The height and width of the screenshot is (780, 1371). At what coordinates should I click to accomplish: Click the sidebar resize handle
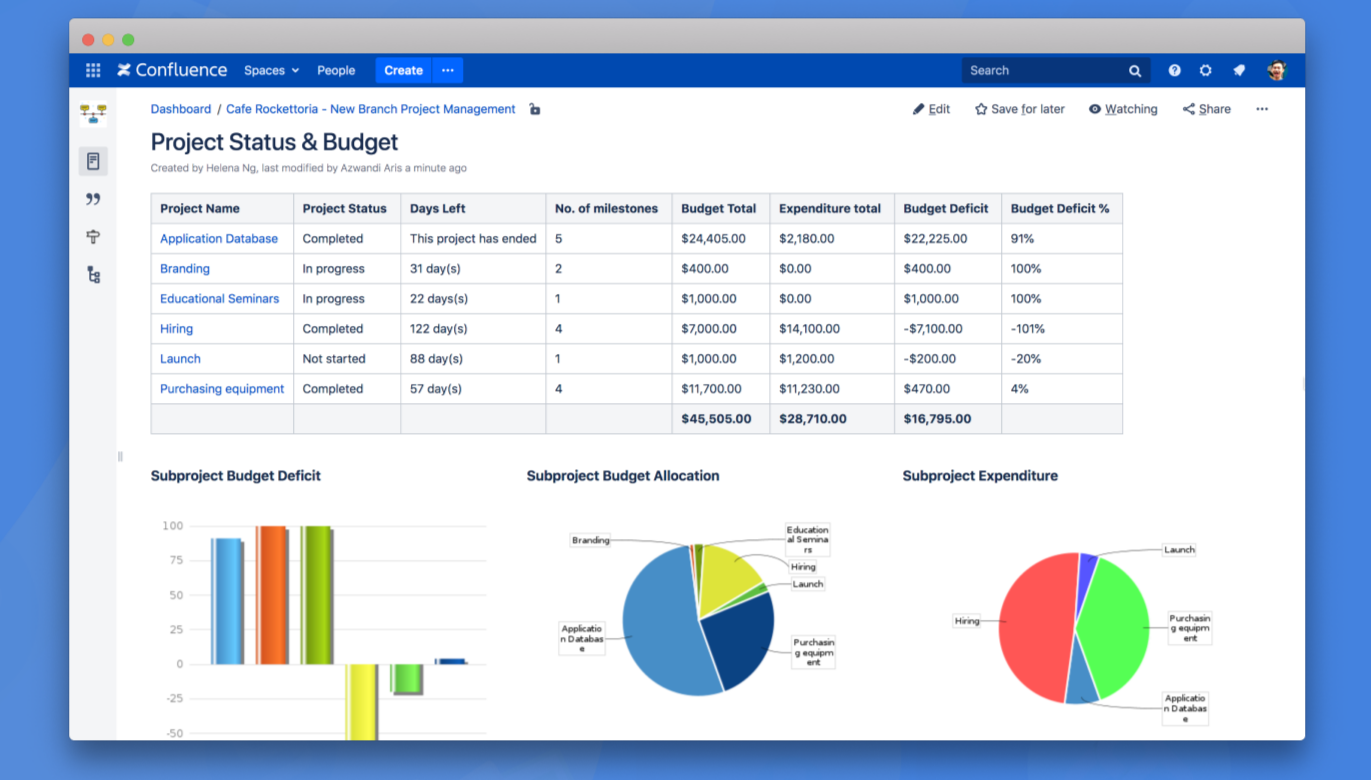[x=120, y=456]
